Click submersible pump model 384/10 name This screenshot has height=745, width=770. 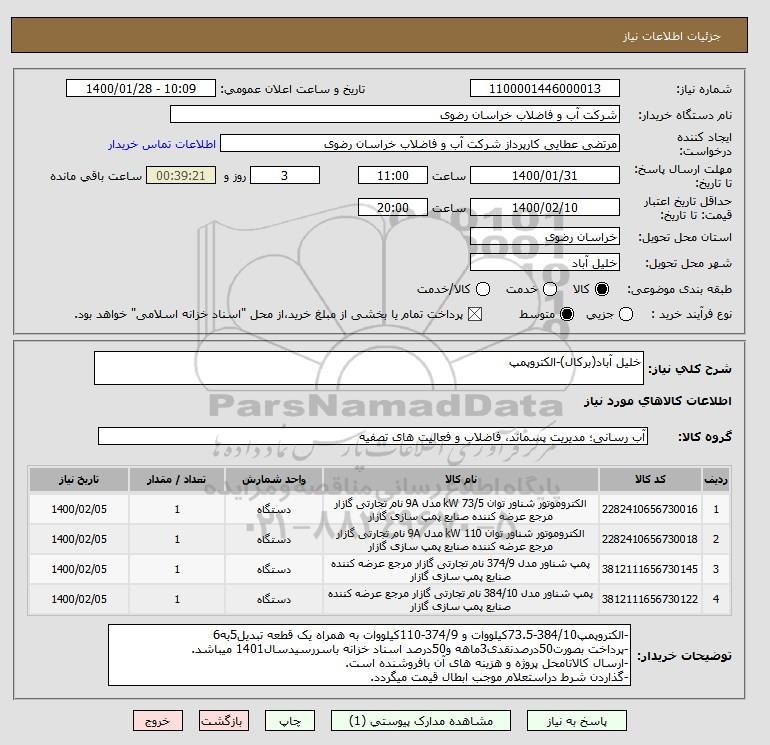461,600
